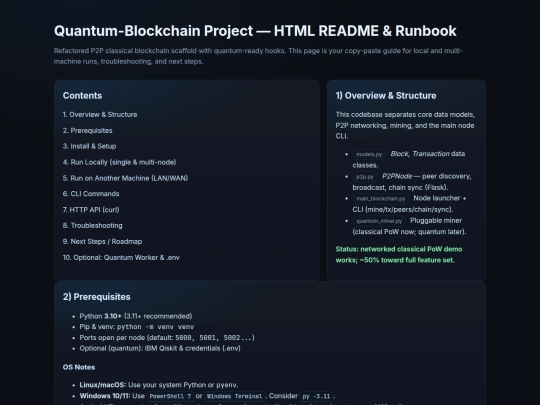Click the Block, Transaction data classes text

point(409,159)
